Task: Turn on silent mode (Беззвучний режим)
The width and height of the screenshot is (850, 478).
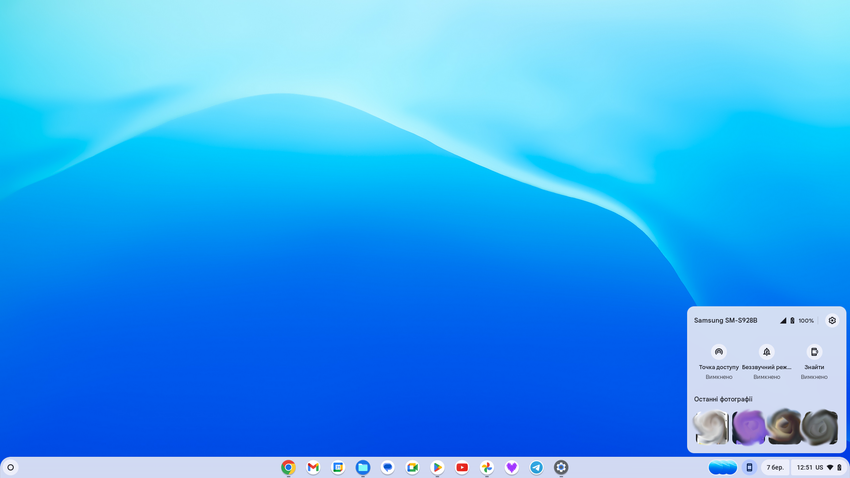Action: tap(767, 352)
